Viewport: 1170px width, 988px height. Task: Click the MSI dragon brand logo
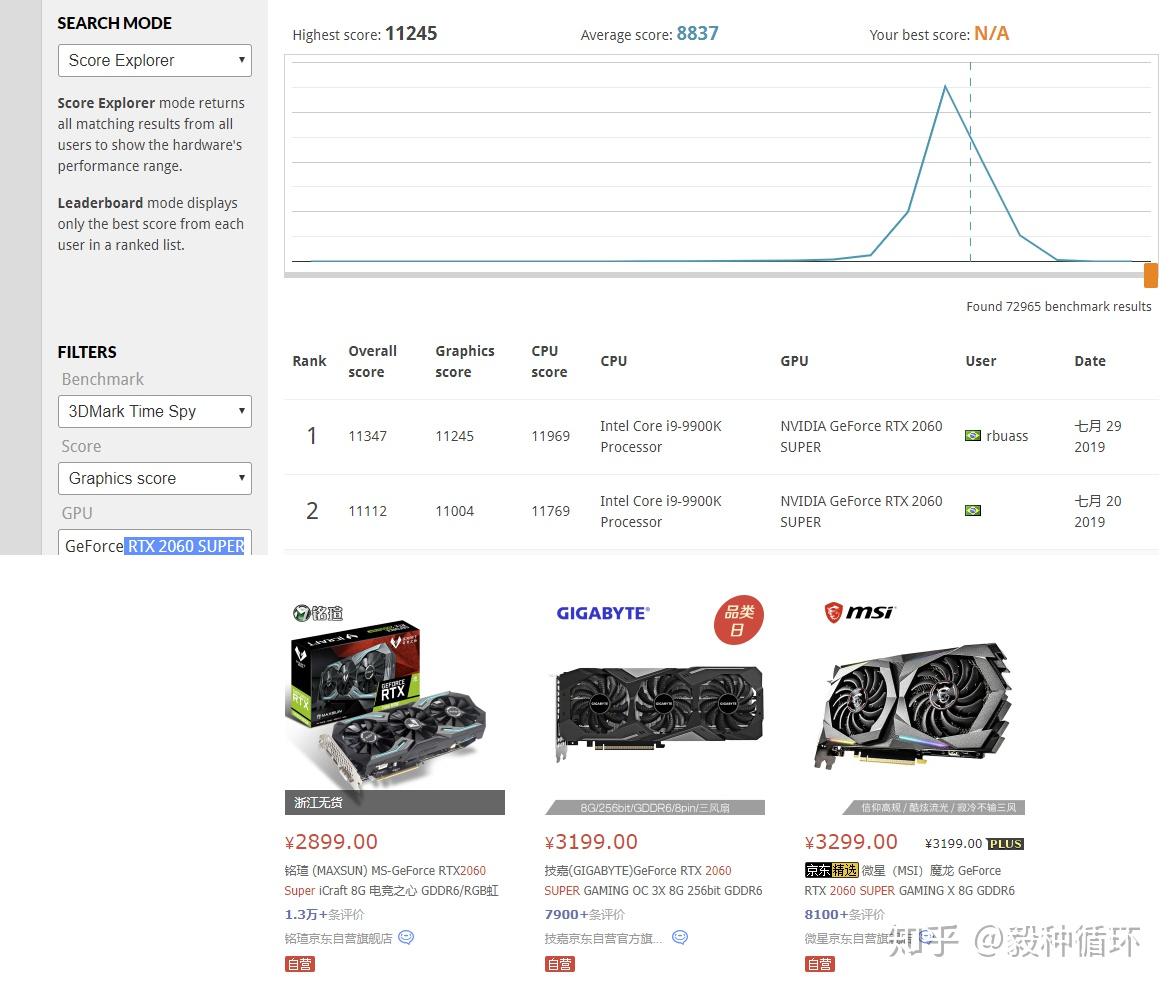(x=858, y=613)
